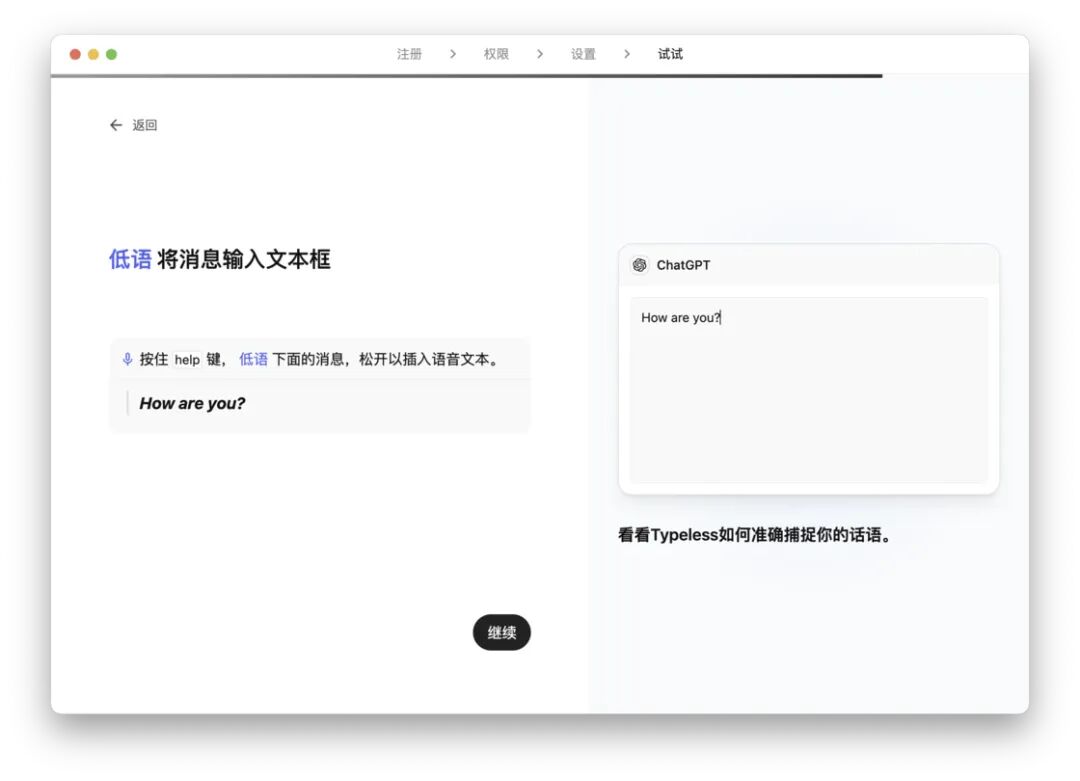The image size is (1080, 781).
Task: Click the sample phrase "How are you?" in italics
Action: [x=192, y=404]
